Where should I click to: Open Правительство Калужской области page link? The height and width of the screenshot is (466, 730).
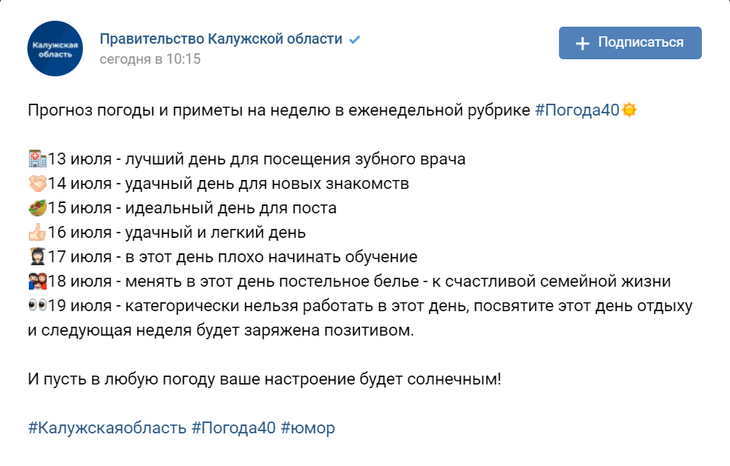pyautogui.click(x=221, y=39)
